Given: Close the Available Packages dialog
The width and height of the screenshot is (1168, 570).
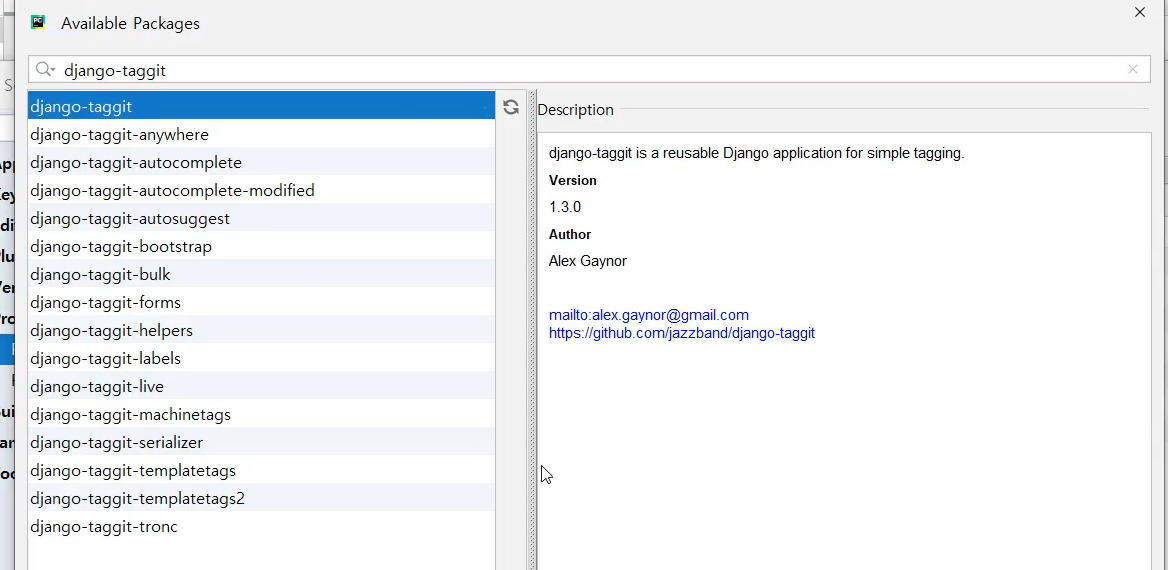Looking at the screenshot, I should point(1140,12).
